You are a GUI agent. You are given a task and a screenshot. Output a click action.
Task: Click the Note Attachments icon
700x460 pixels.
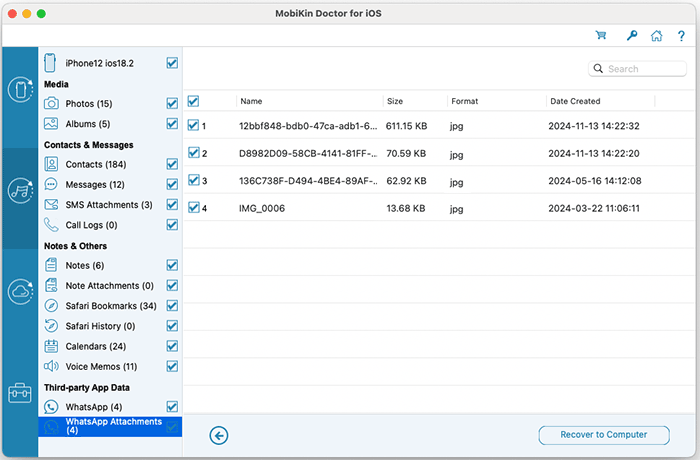point(51,285)
